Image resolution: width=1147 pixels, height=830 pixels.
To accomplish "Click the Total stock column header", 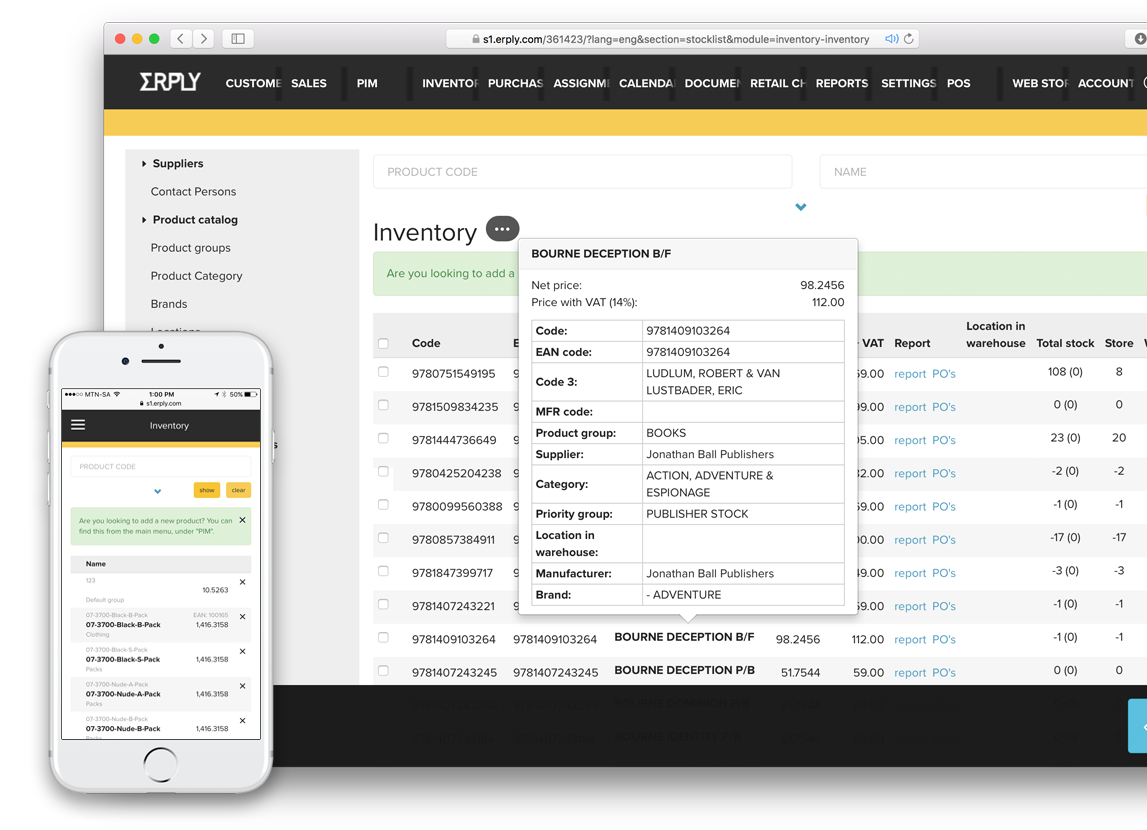I will click(x=1065, y=343).
